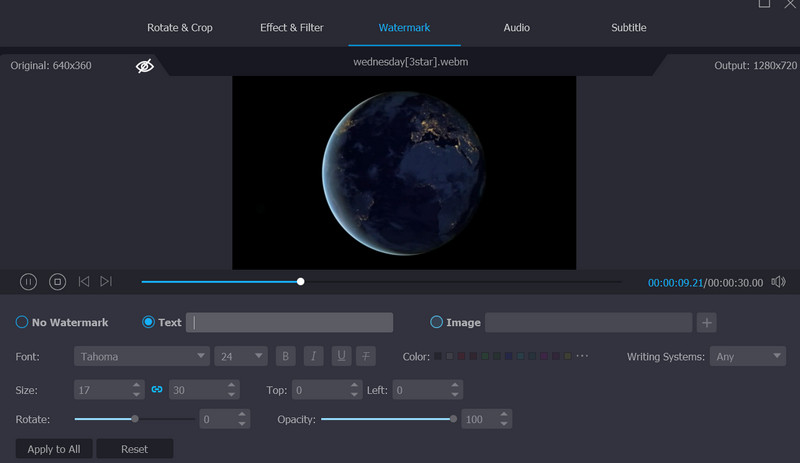Click the Opacity slider handle
The height and width of the screenshot is (463, 800).
coord(453,419)
